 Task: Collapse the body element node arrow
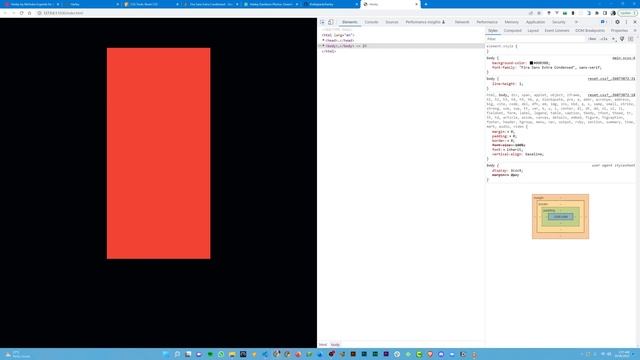coord(323,46)
